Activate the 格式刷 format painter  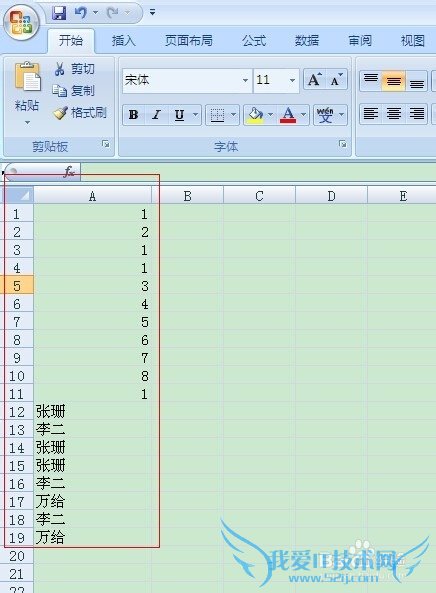pos(79,112)
